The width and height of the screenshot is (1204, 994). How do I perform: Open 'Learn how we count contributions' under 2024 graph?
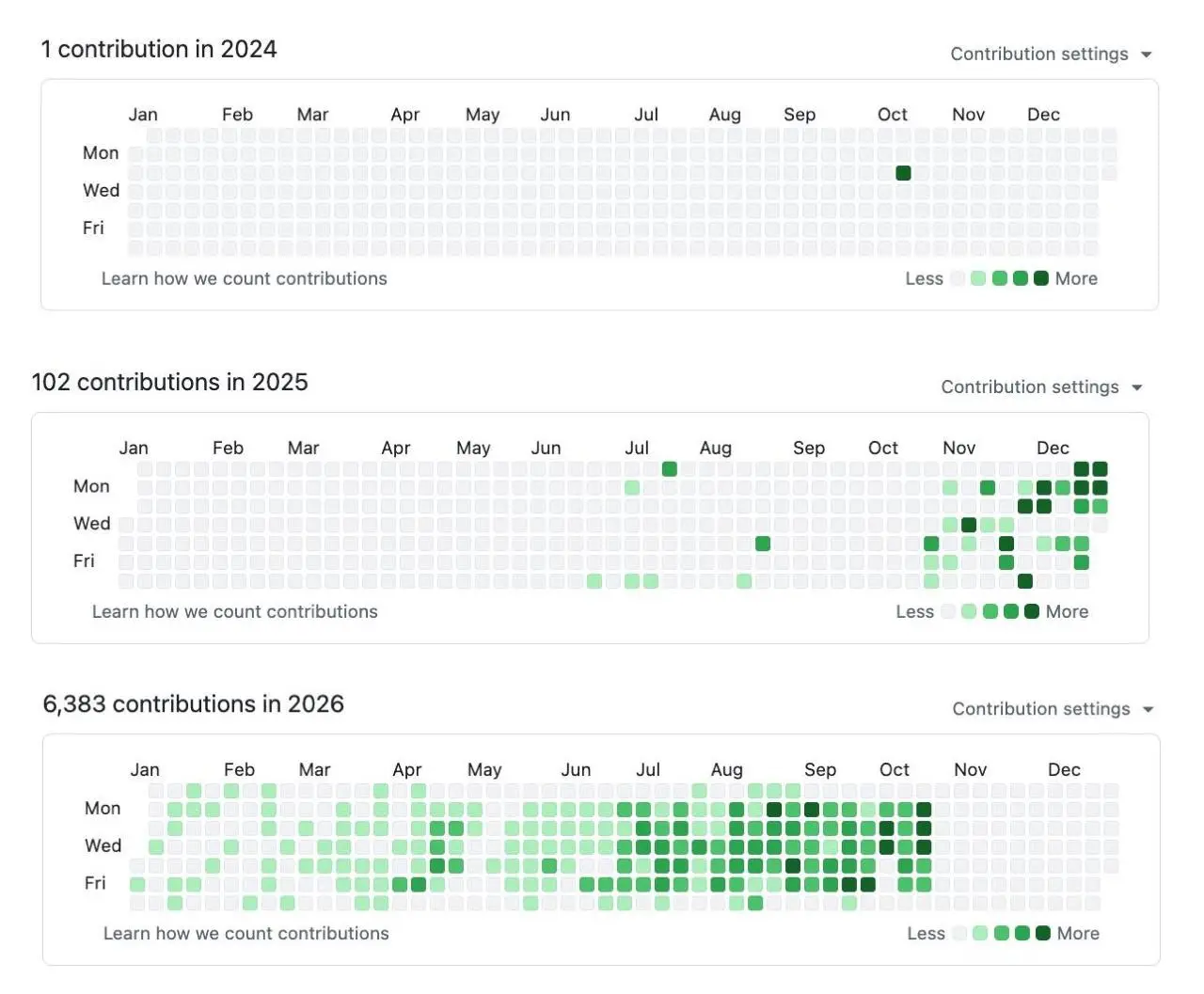coord(245,278)
